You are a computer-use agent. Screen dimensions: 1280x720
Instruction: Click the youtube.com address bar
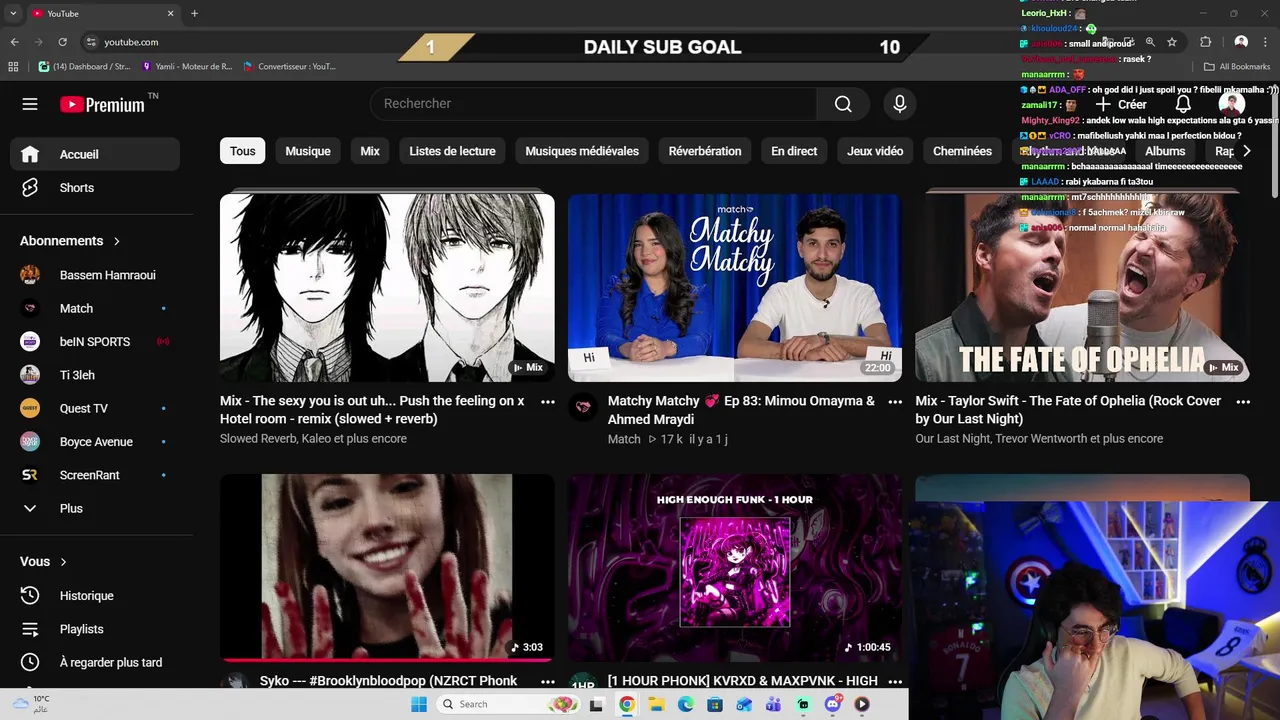[131, 42]
